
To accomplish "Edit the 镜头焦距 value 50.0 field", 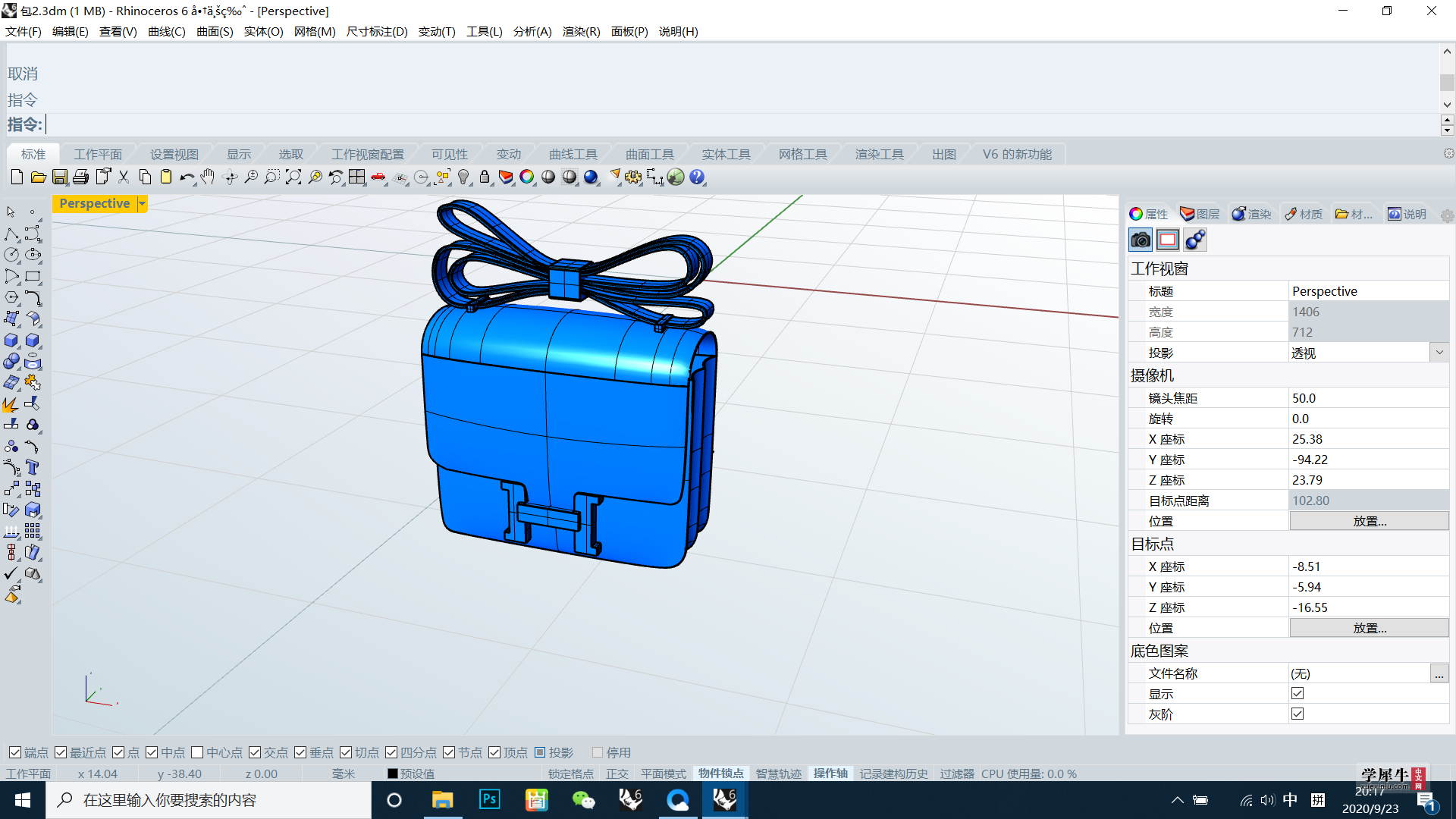I will tap(1369, 398).
